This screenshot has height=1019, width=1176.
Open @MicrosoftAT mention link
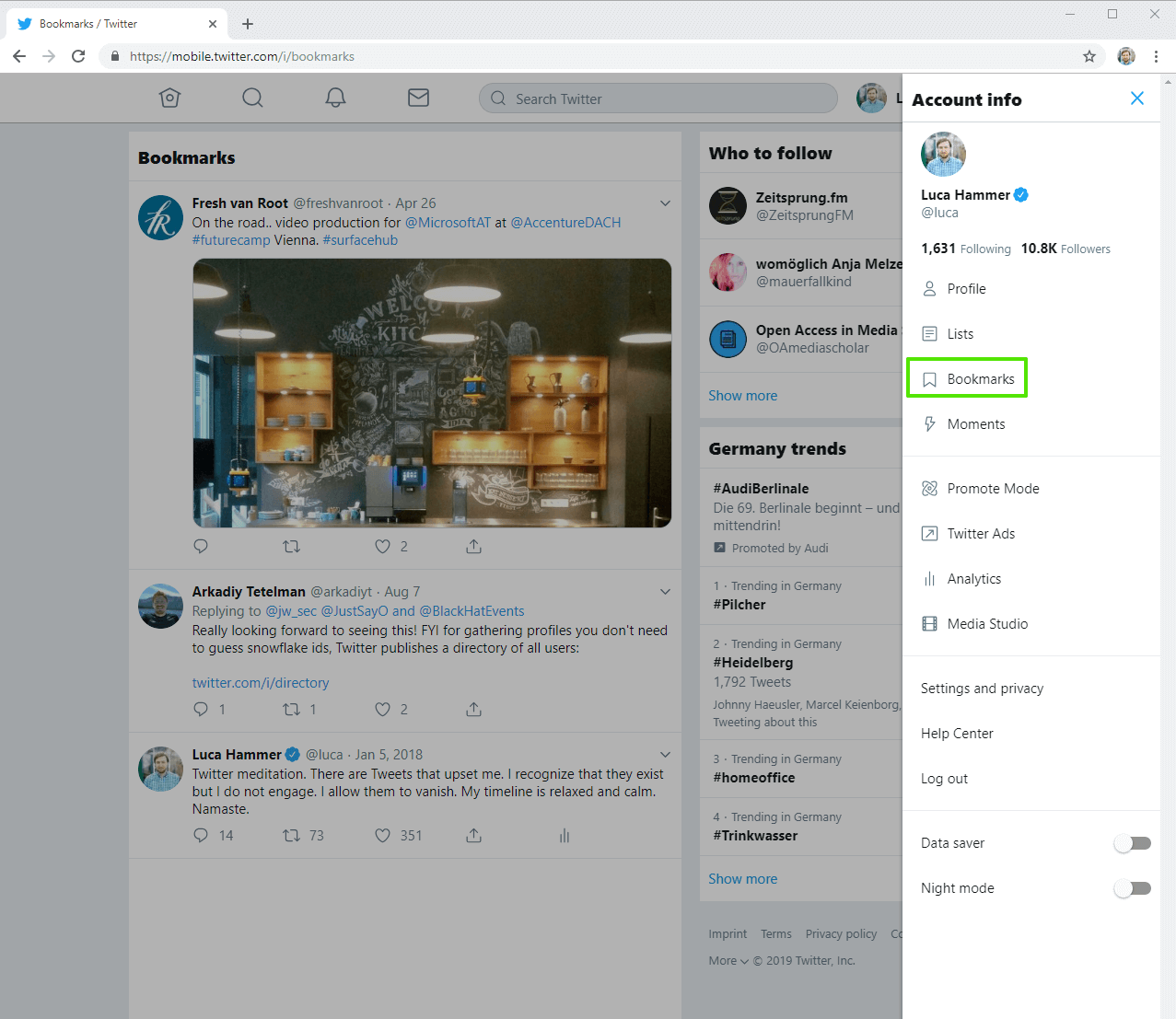tap(448, 223)
